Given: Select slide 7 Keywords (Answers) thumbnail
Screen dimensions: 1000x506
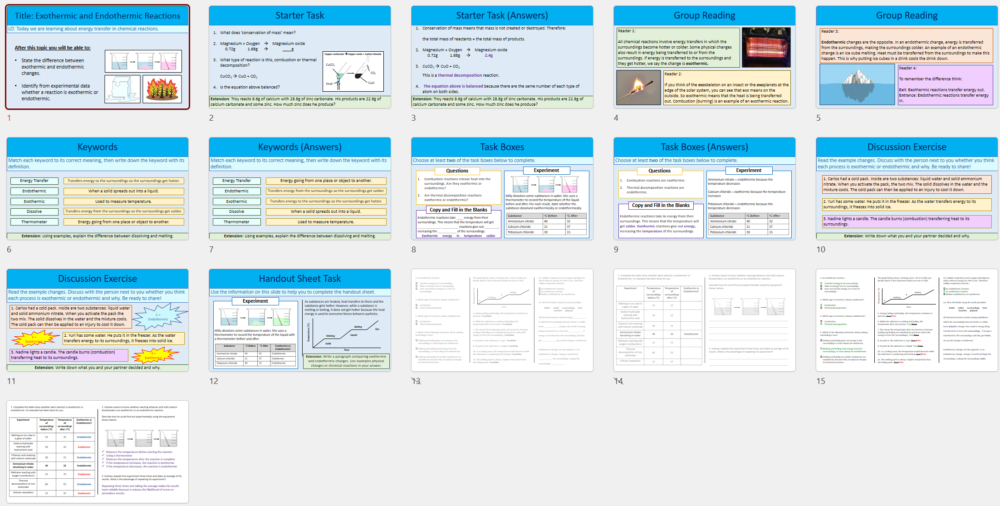Looking at the screenshot, I should 300,189.
